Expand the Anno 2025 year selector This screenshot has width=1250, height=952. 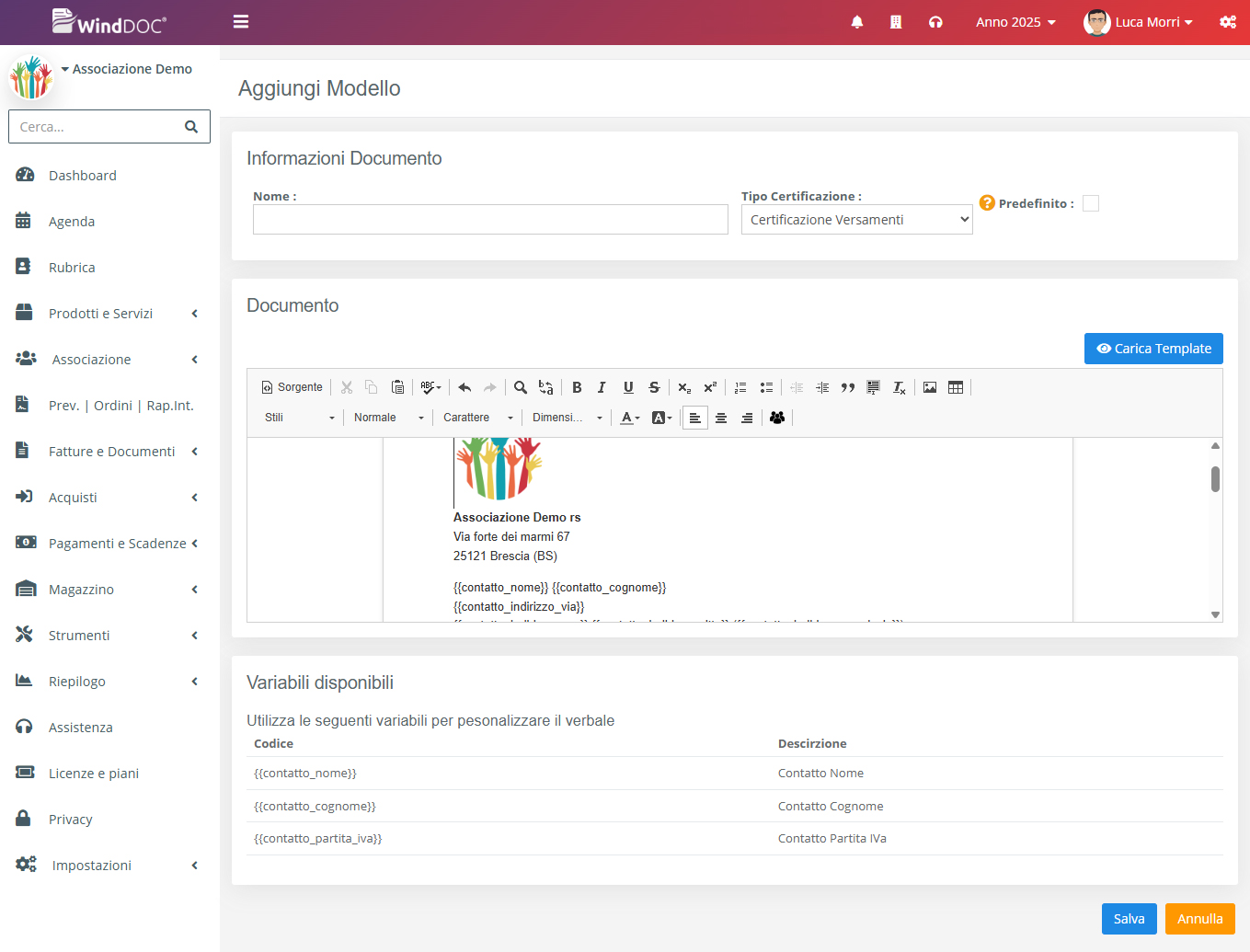pyautogui.click(x=1015, y=22)
